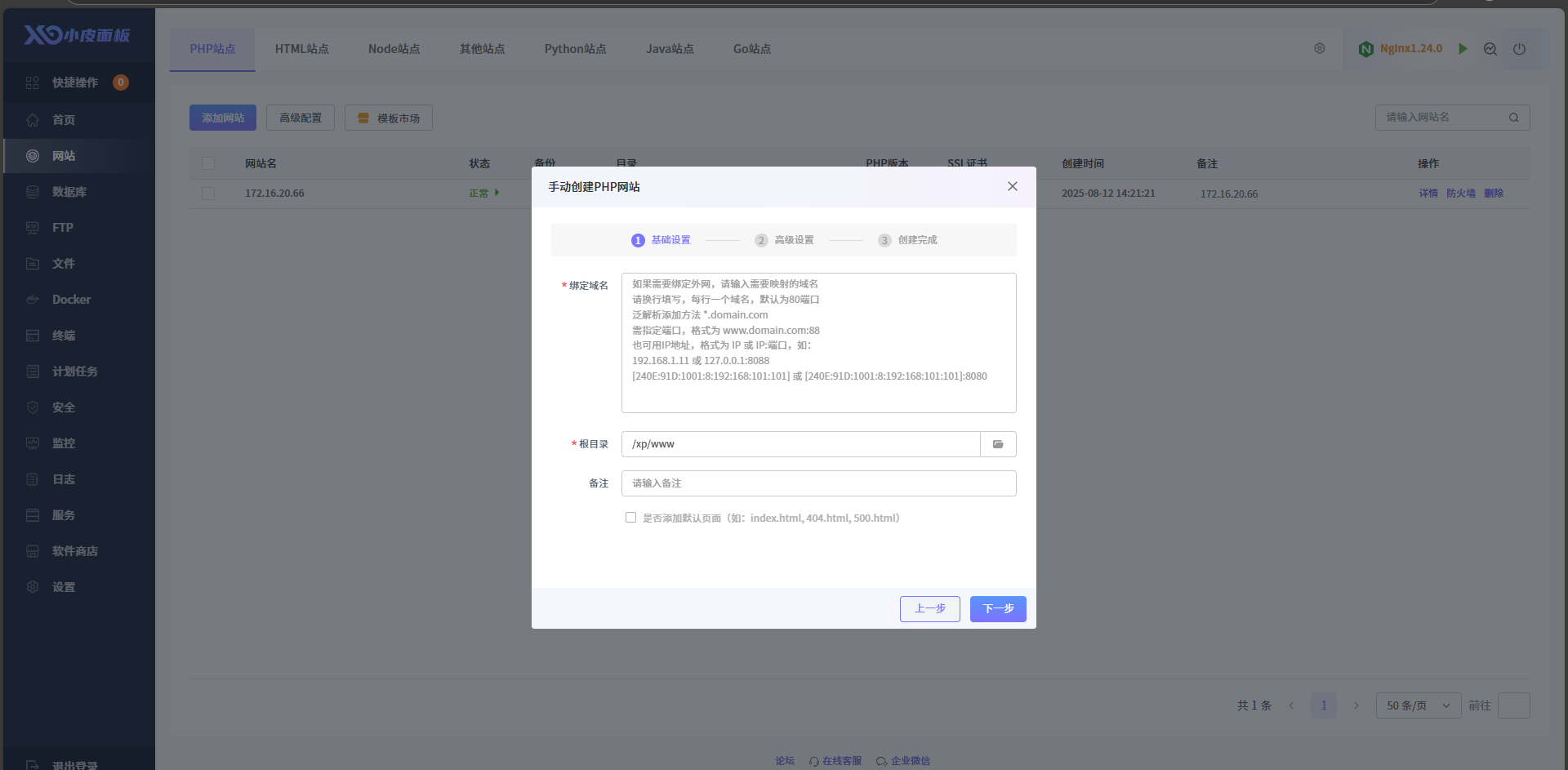Enable the add default pages checkbox
The height and width of the screenshot is (770, 1568).
tap(630, 518)
